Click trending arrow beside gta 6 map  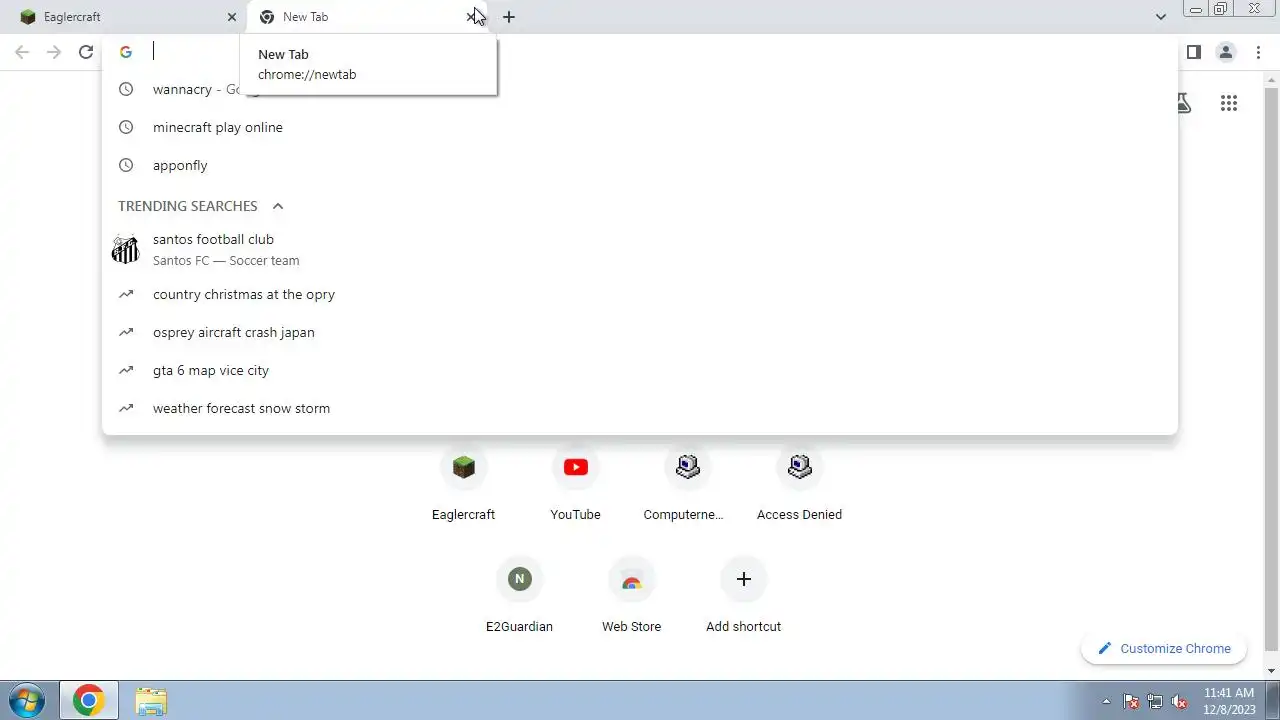pyautogui.click(x=126, y=370)
